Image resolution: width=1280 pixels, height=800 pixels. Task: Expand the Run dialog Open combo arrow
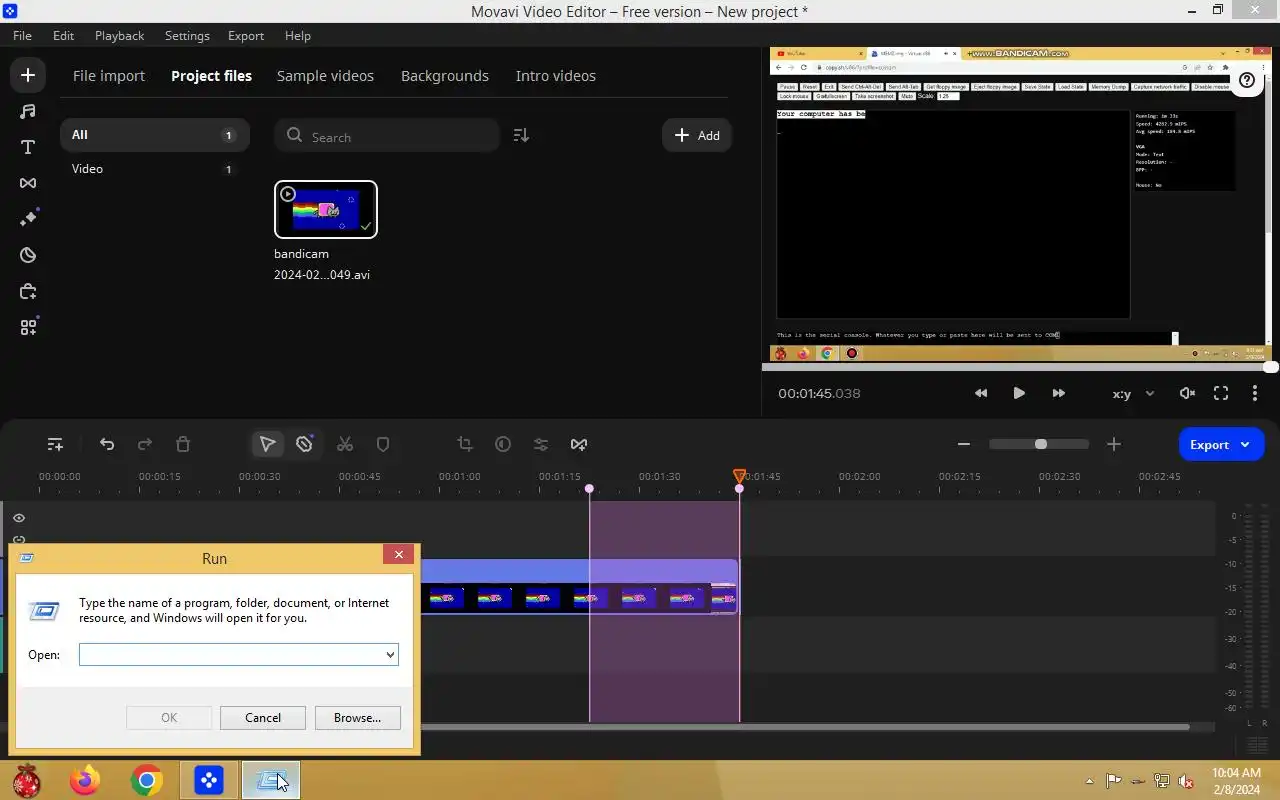390,655
